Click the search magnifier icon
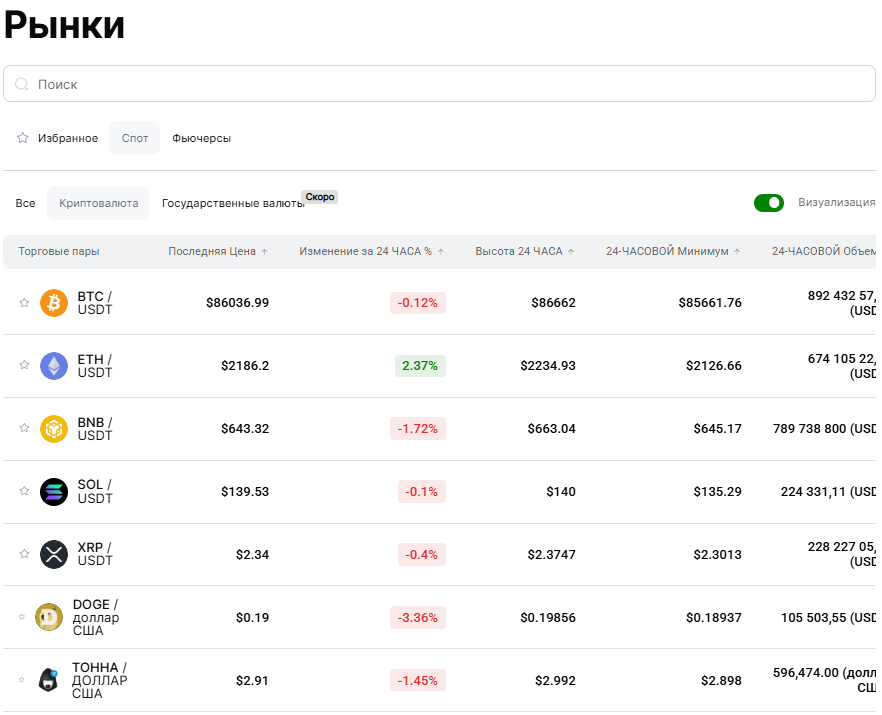Viewport: 882px width, 715px height. click(22, 85)
